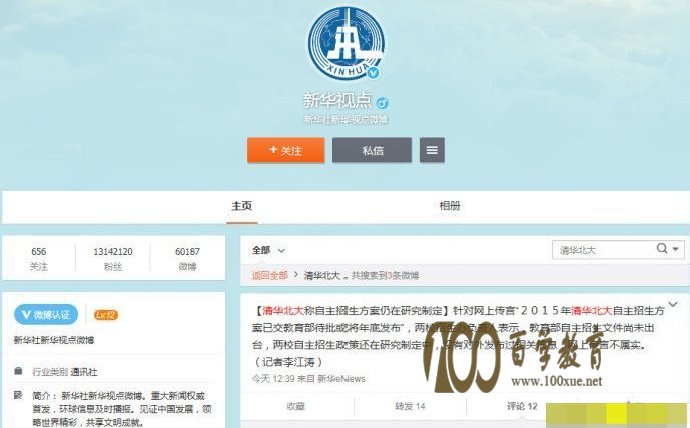Screen dimensions: 690x428
Task: Click the 行业类别 briefcase icon
Action: pos(18,371)
